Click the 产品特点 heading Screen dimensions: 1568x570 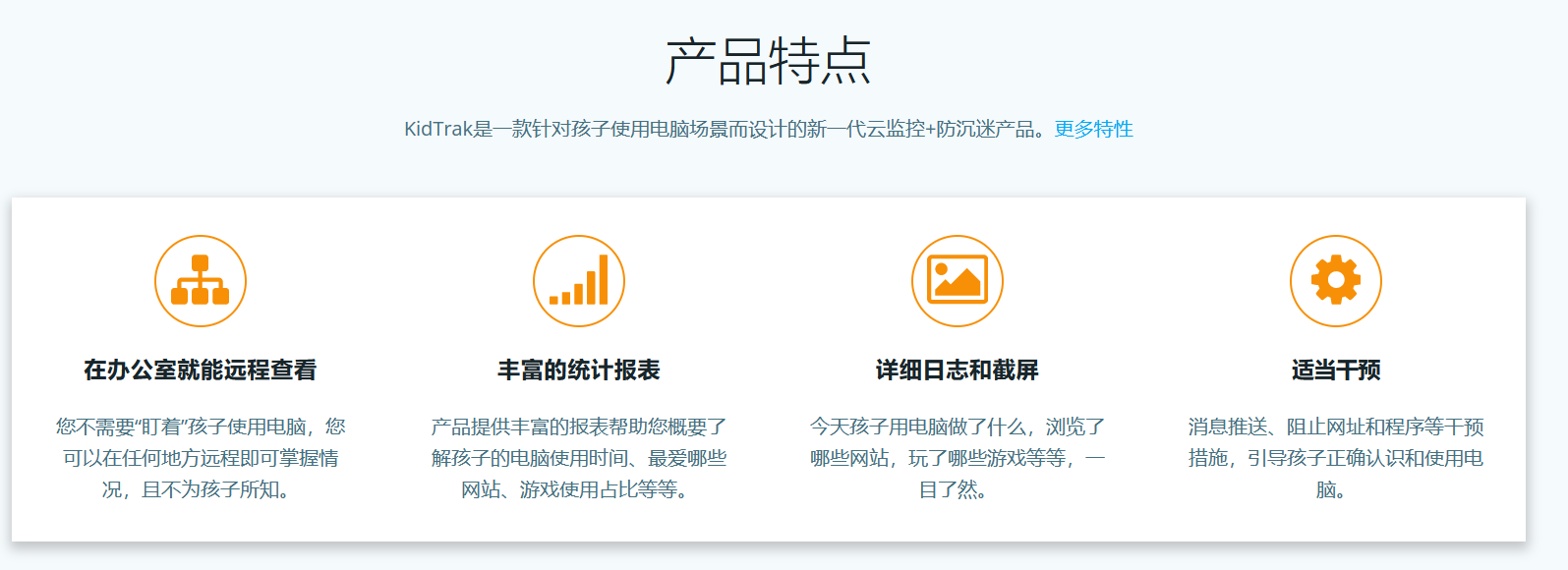[x=769, y=61]
